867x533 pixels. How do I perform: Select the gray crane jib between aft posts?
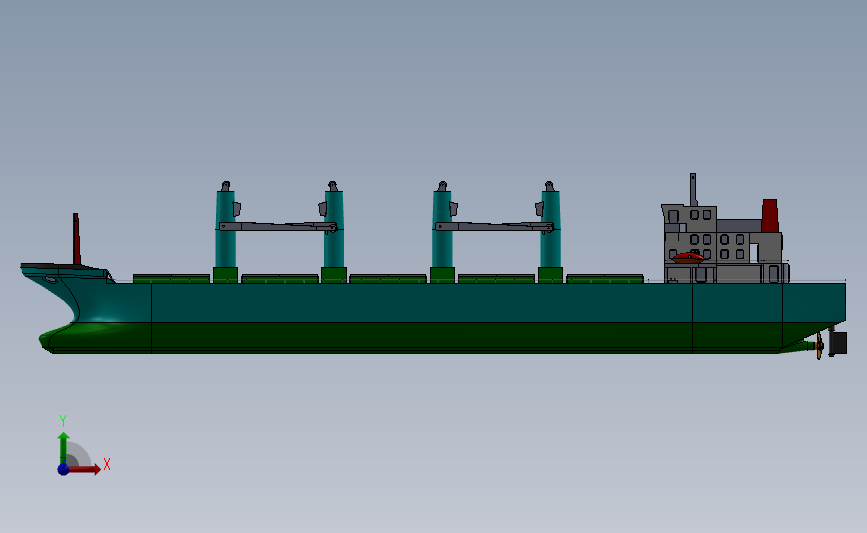point(494,226)
